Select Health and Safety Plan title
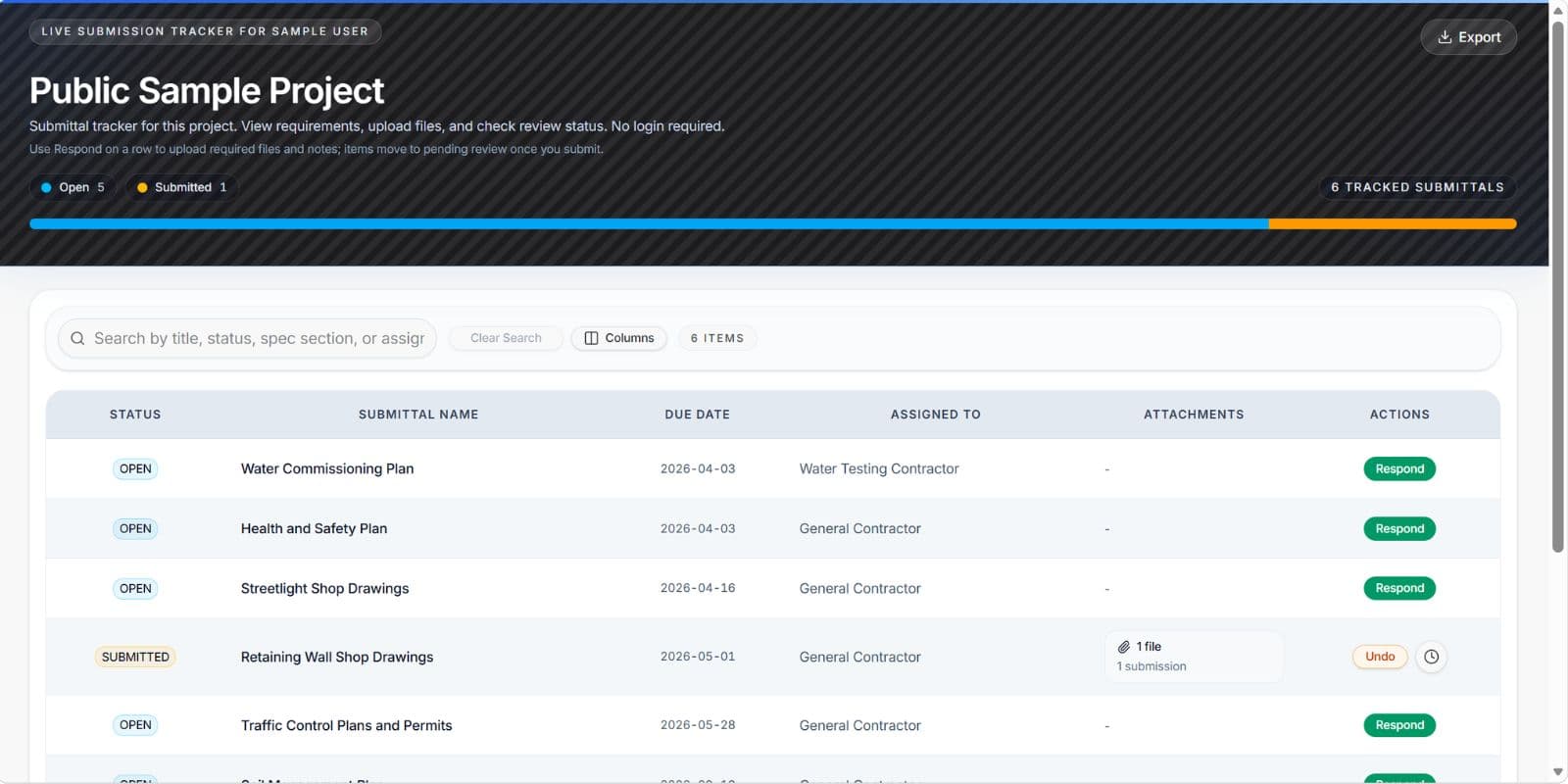This screenshot has height=784, width=1568. pos(314,528)
